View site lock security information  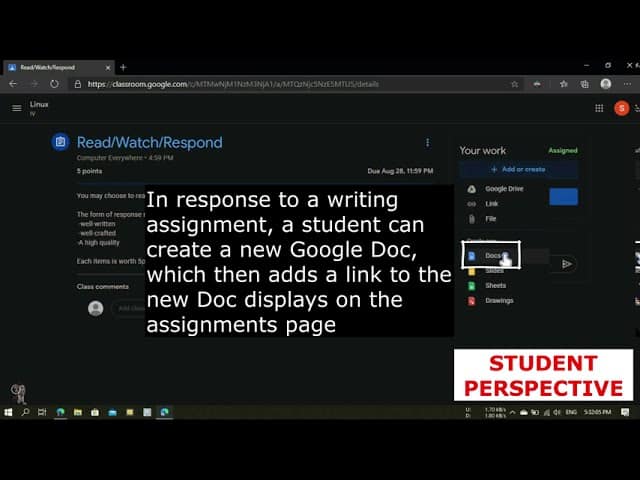tap(78, 84)
